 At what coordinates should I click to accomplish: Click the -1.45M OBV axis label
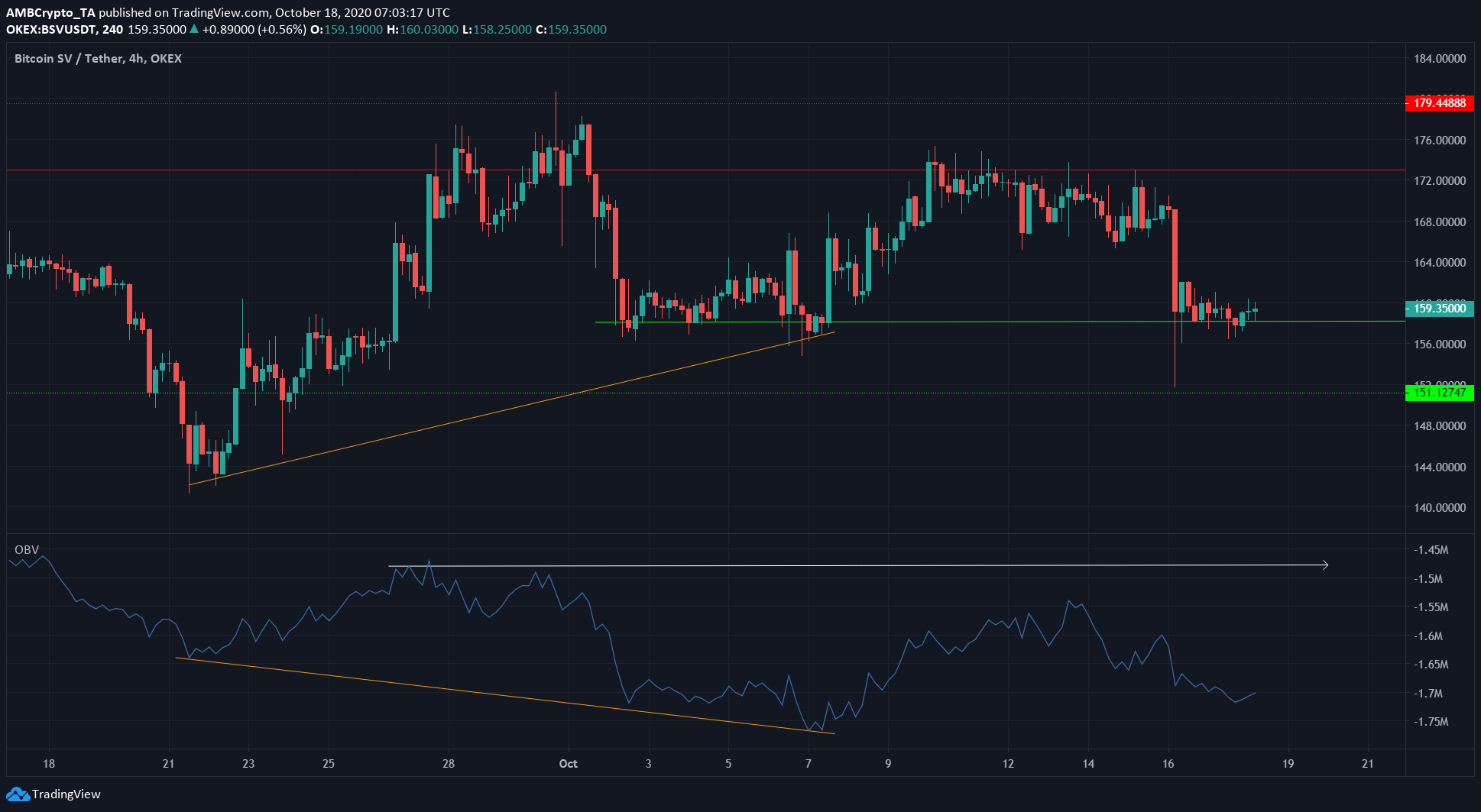pyautogui.click(x=1431, y=550)
